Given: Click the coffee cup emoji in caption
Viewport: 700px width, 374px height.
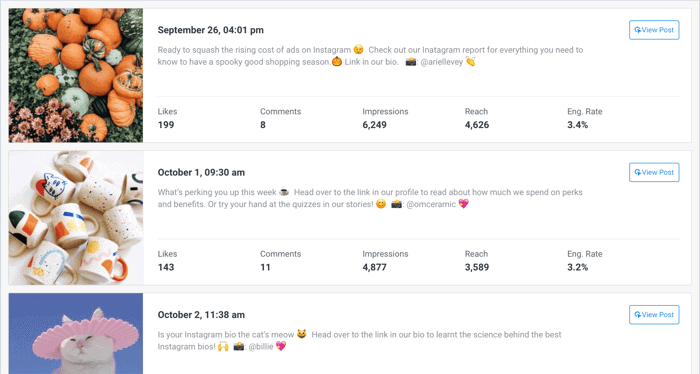Looking at the screenshot, I should pos(284,192).
